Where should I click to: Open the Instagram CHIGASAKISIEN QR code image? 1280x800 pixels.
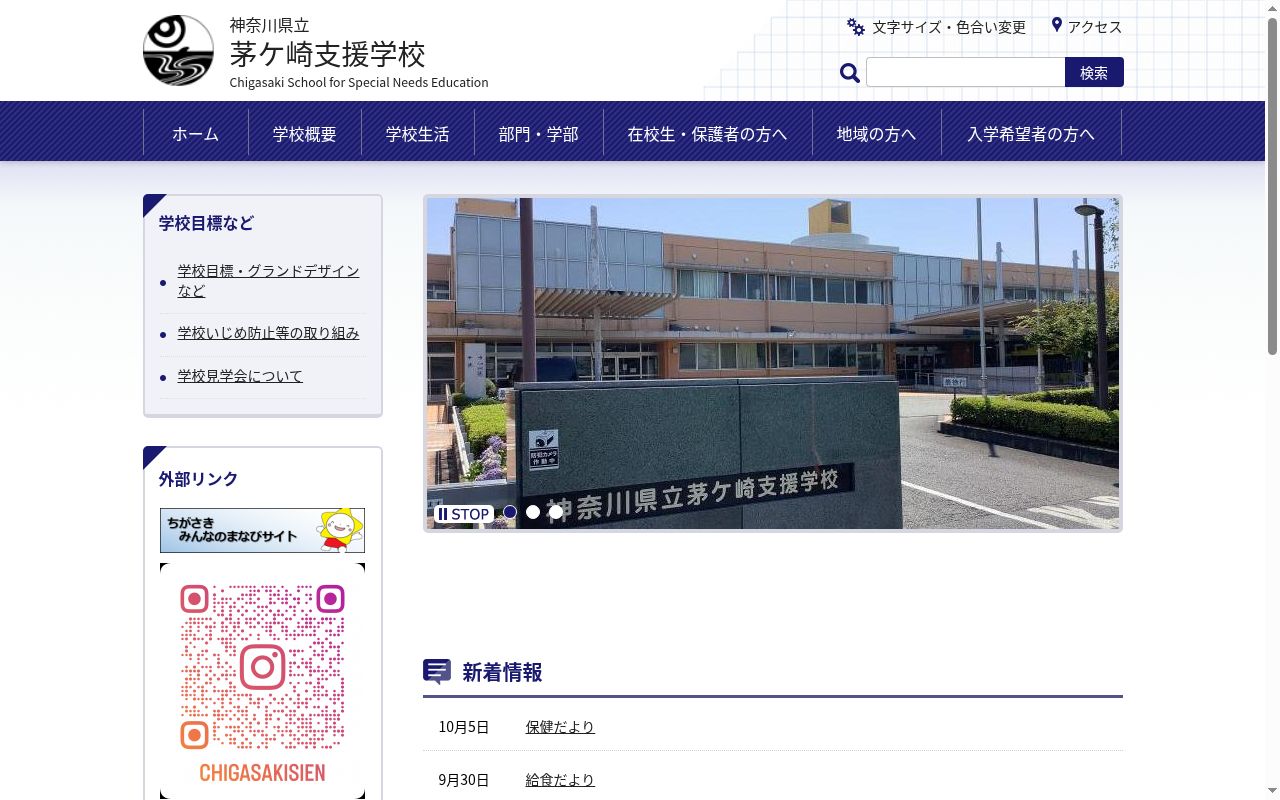[x=262, y=681]
